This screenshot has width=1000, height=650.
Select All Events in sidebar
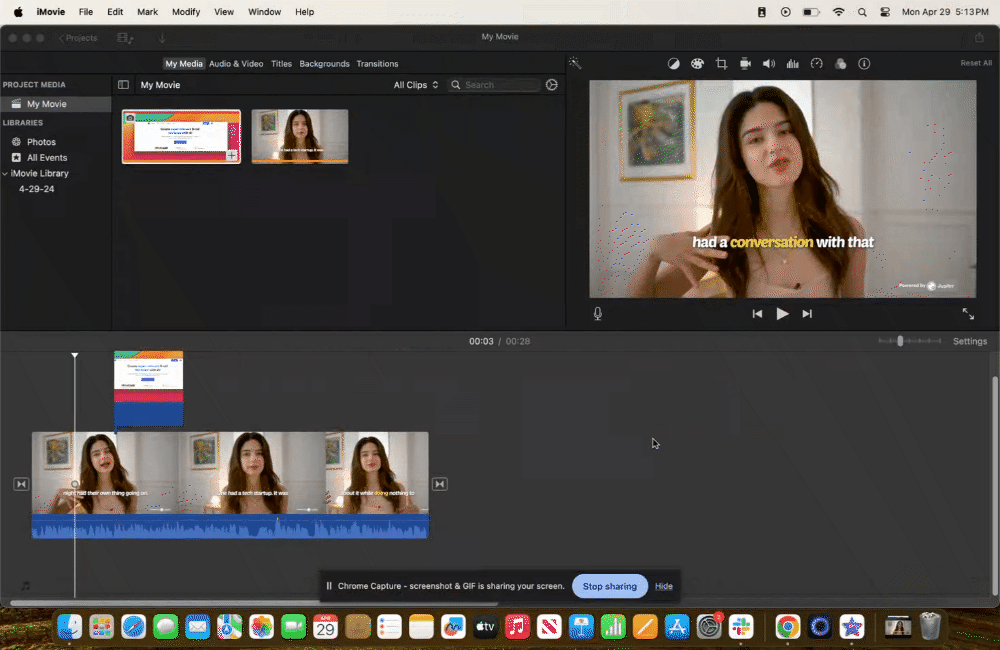[x=47, y=158]
